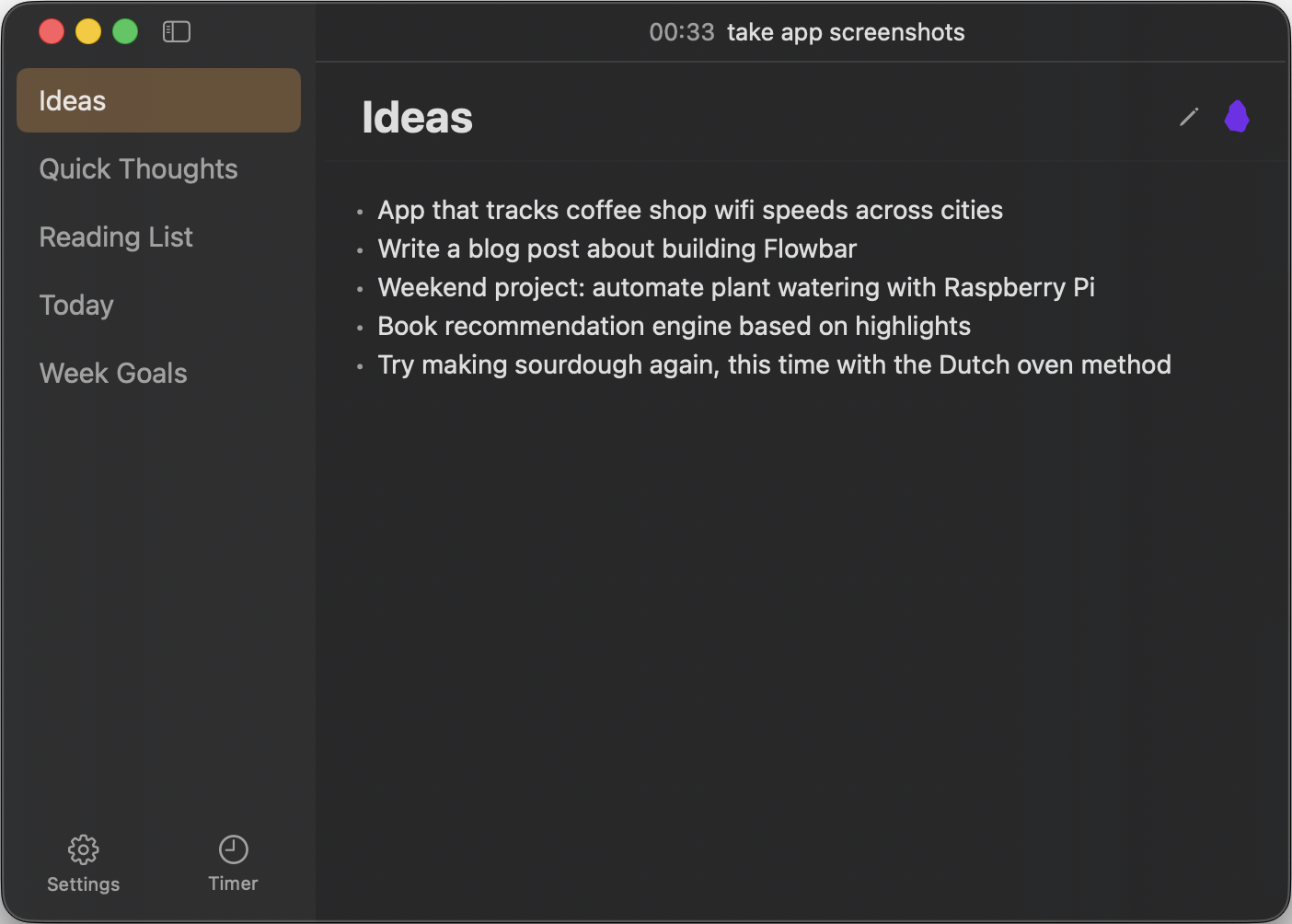Go to Week Goals list

113,374
